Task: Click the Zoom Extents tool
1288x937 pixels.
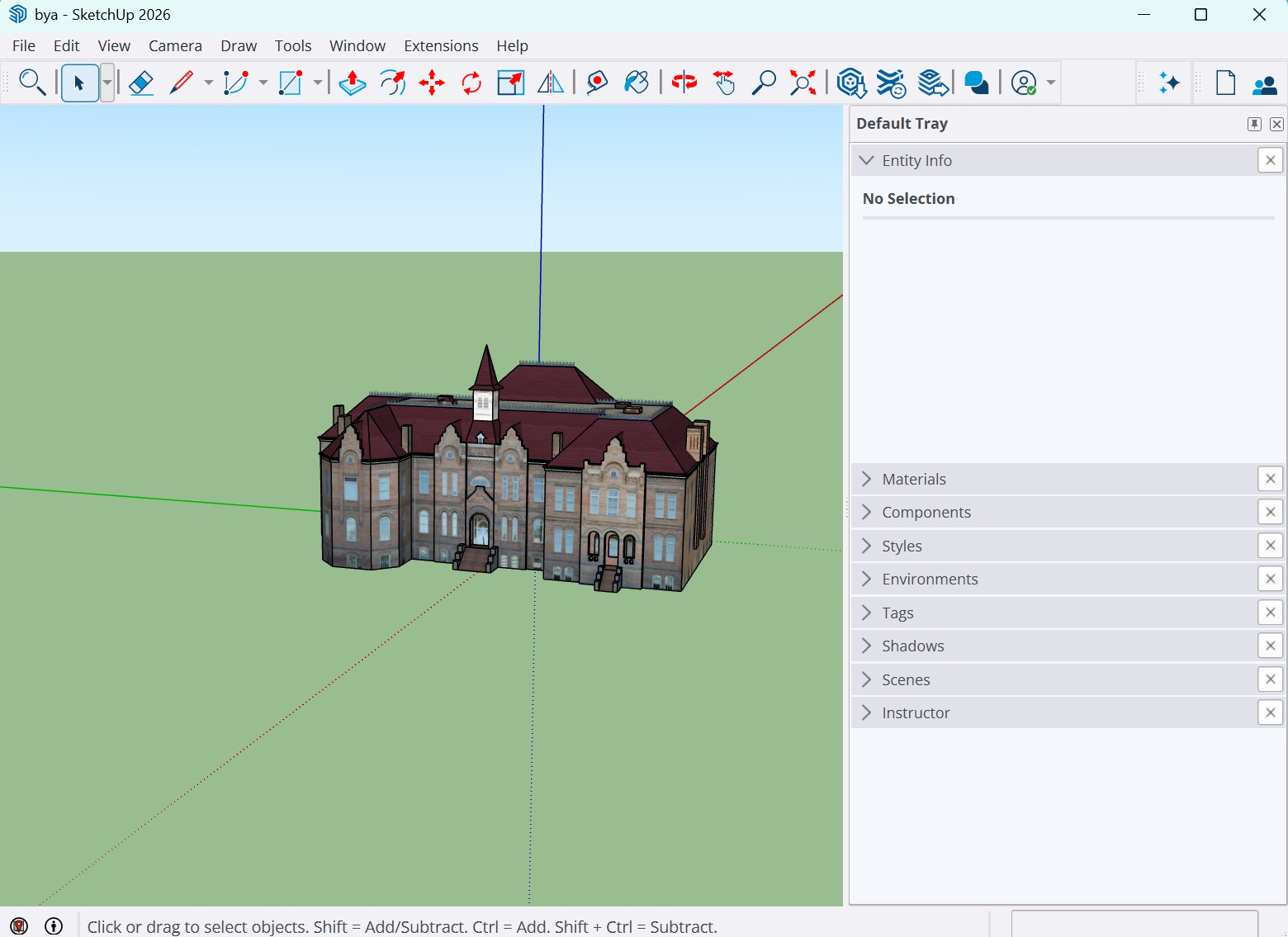Action: 803,83
